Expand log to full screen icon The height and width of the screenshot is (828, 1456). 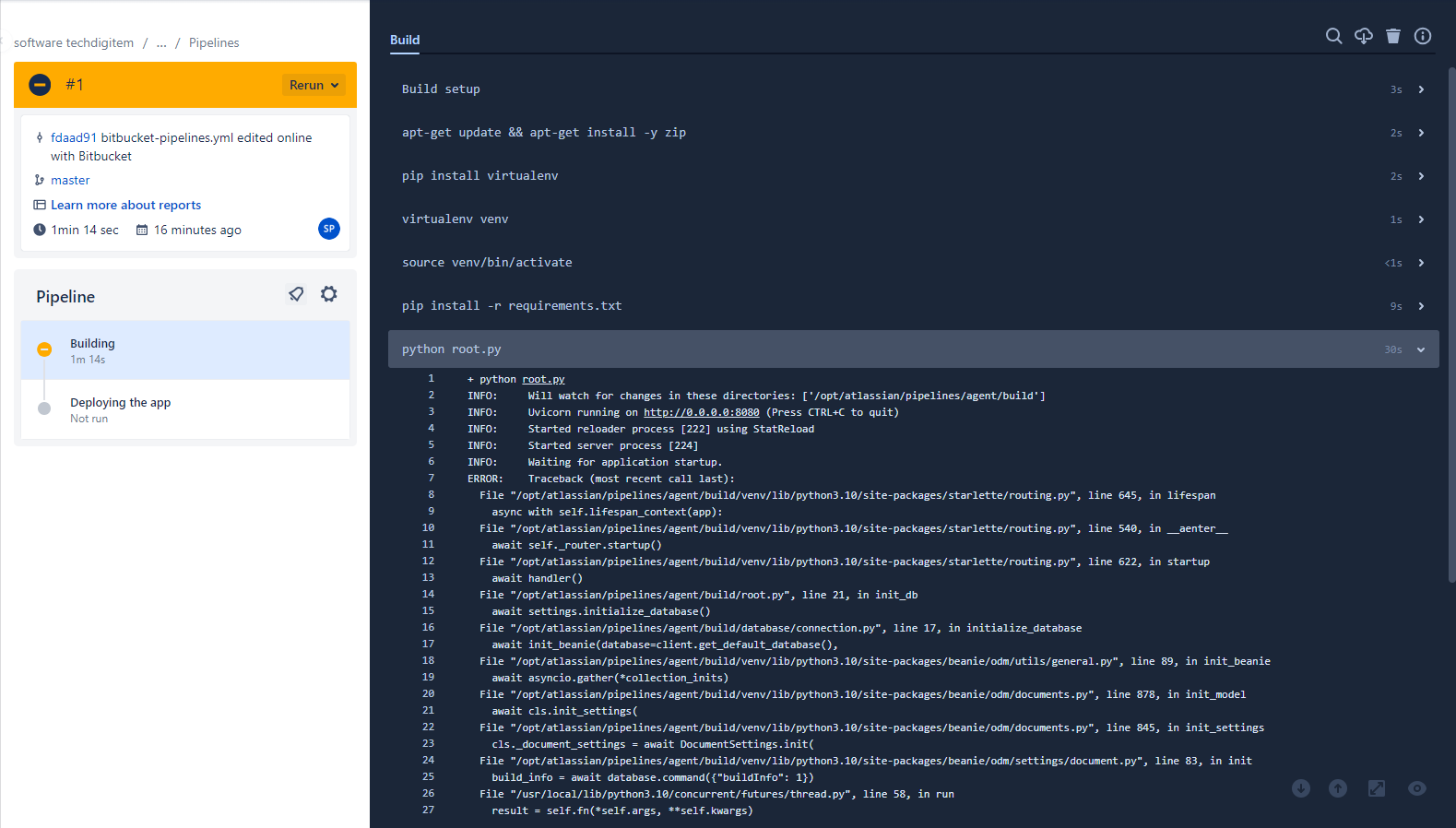(x=1377, y=788)
